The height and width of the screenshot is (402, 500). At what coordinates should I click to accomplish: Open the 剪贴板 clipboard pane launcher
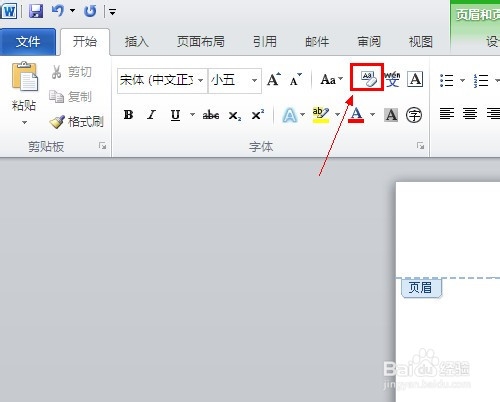tap(102, 146)
